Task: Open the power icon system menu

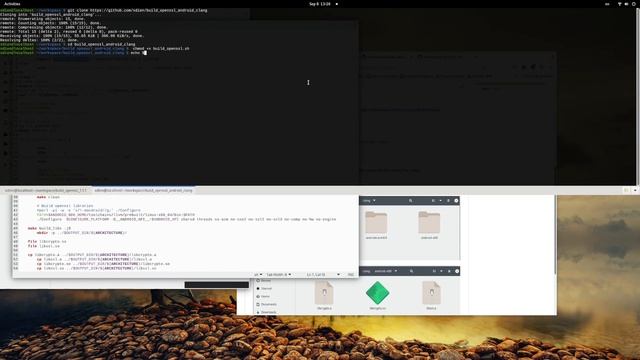Action: point(634,4)
